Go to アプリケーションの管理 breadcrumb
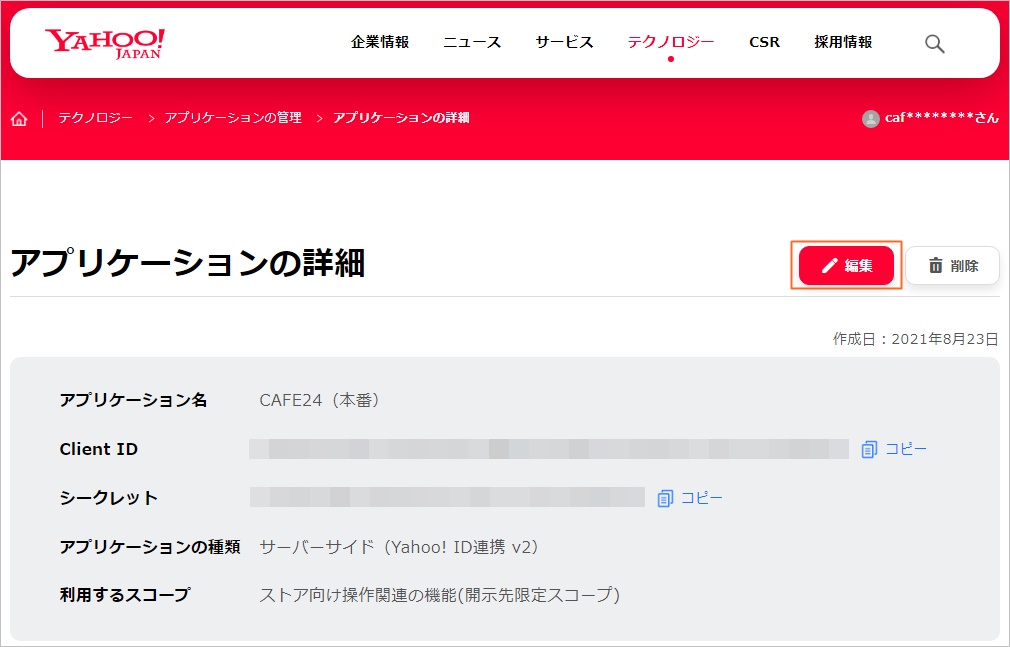This screenshot has height=647, width=1010. point(233,118)
